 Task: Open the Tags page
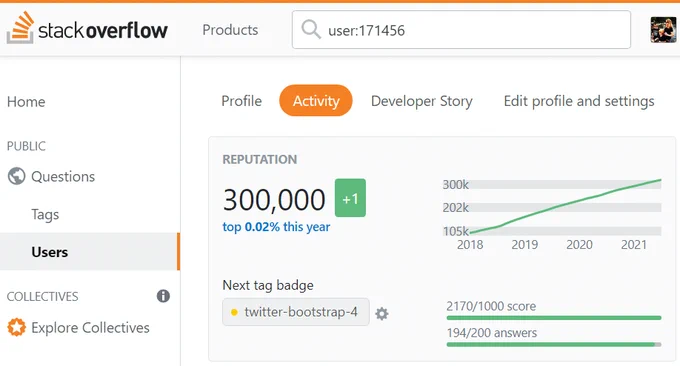(x=45, y=215)
